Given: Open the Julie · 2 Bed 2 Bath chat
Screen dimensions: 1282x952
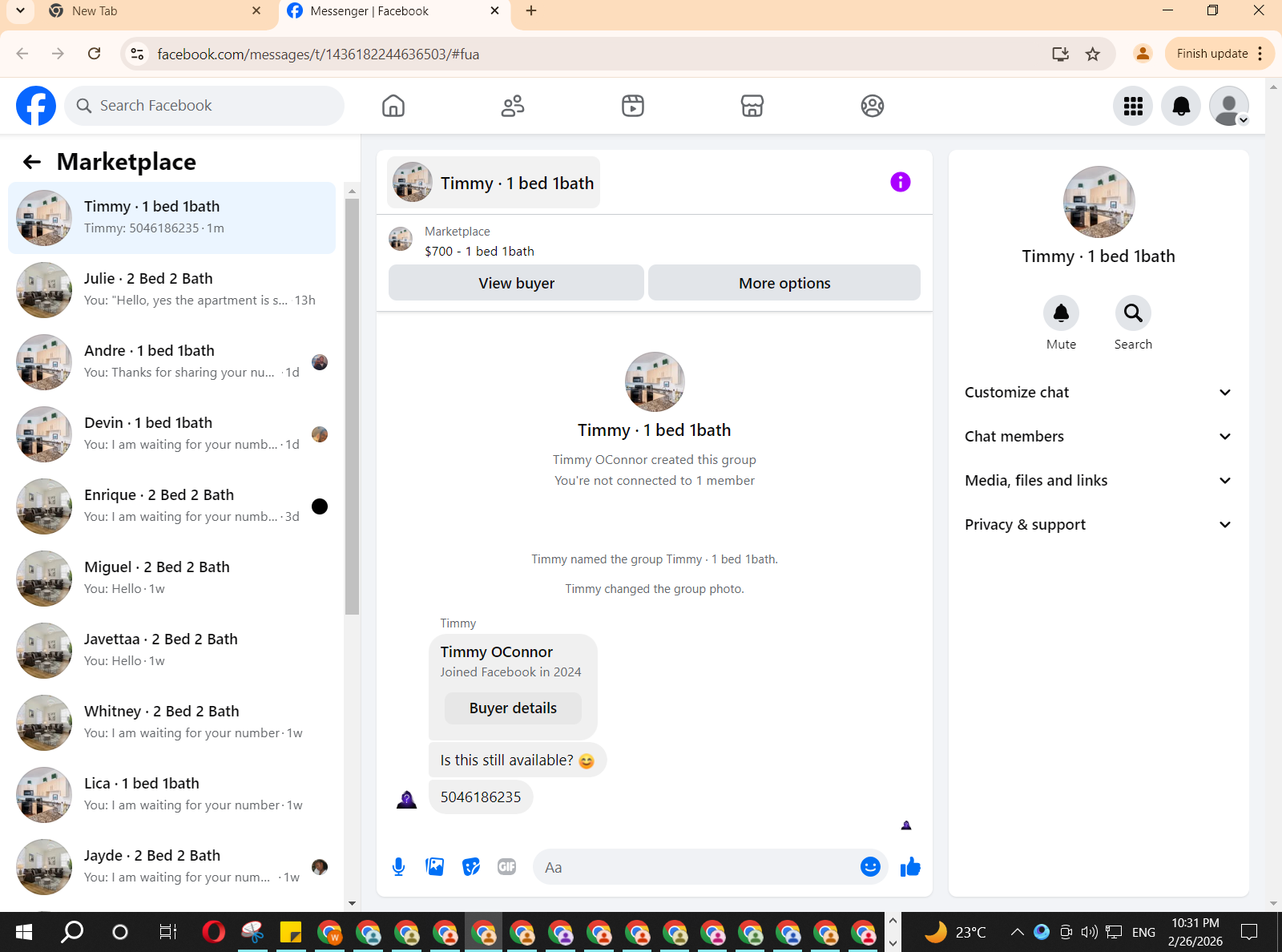Looking at the screenshot, I should (171, 290).
